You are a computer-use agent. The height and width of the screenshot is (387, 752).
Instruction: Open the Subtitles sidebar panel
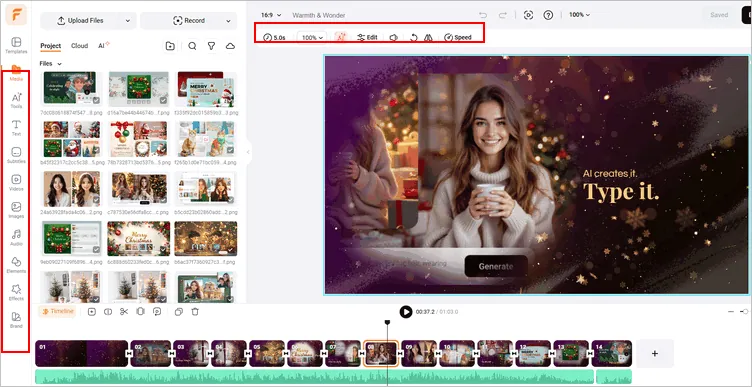click(16, 155)
